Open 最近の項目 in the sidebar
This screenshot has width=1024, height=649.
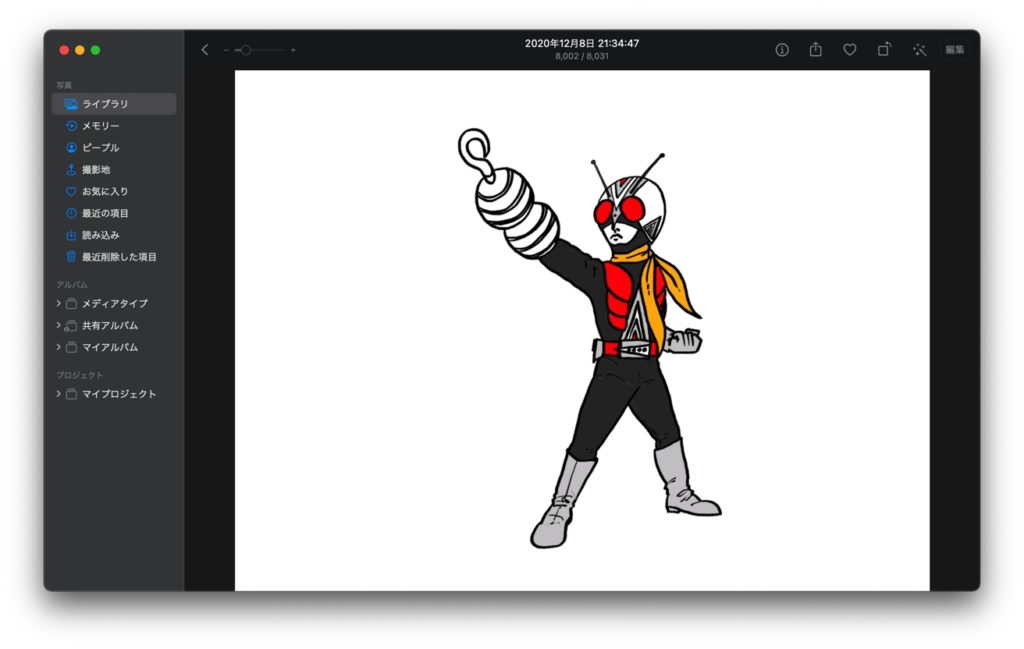point(114,213)
